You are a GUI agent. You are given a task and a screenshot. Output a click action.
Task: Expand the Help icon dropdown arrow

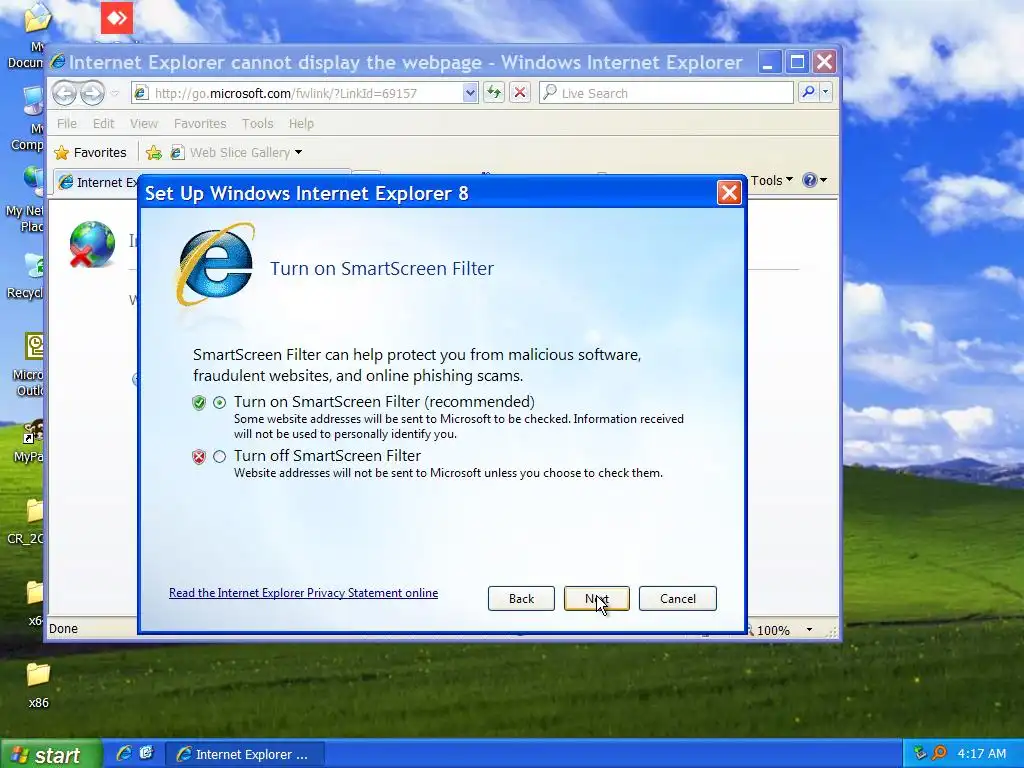click(x=823, y=180)
